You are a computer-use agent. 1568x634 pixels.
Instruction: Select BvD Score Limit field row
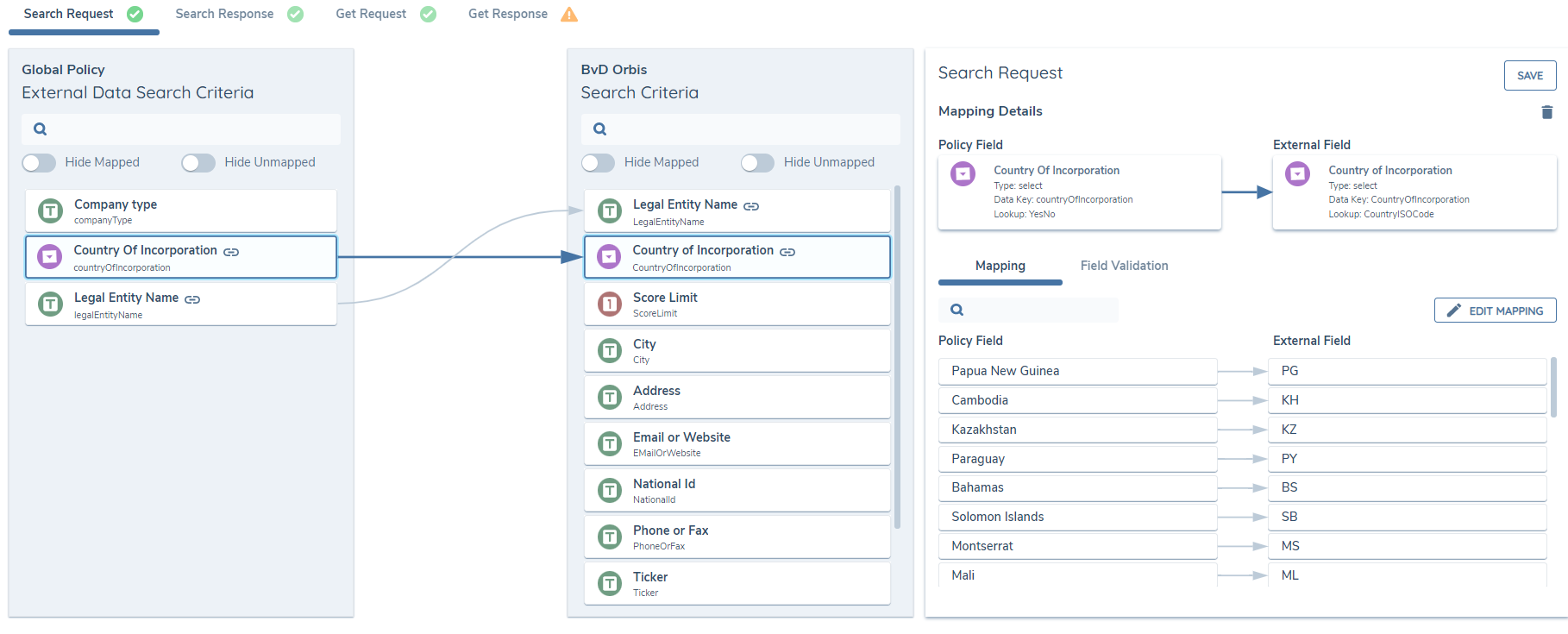[737, 304]
